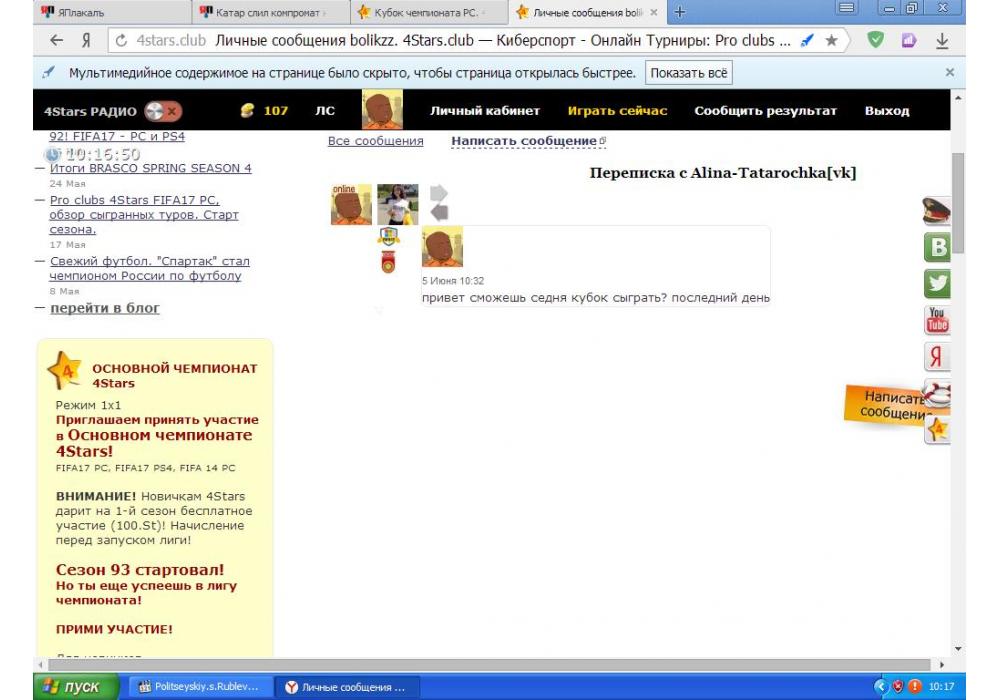Open Yandex home button in toolbar
The image size is (1000, 700).
pos(86,41)
